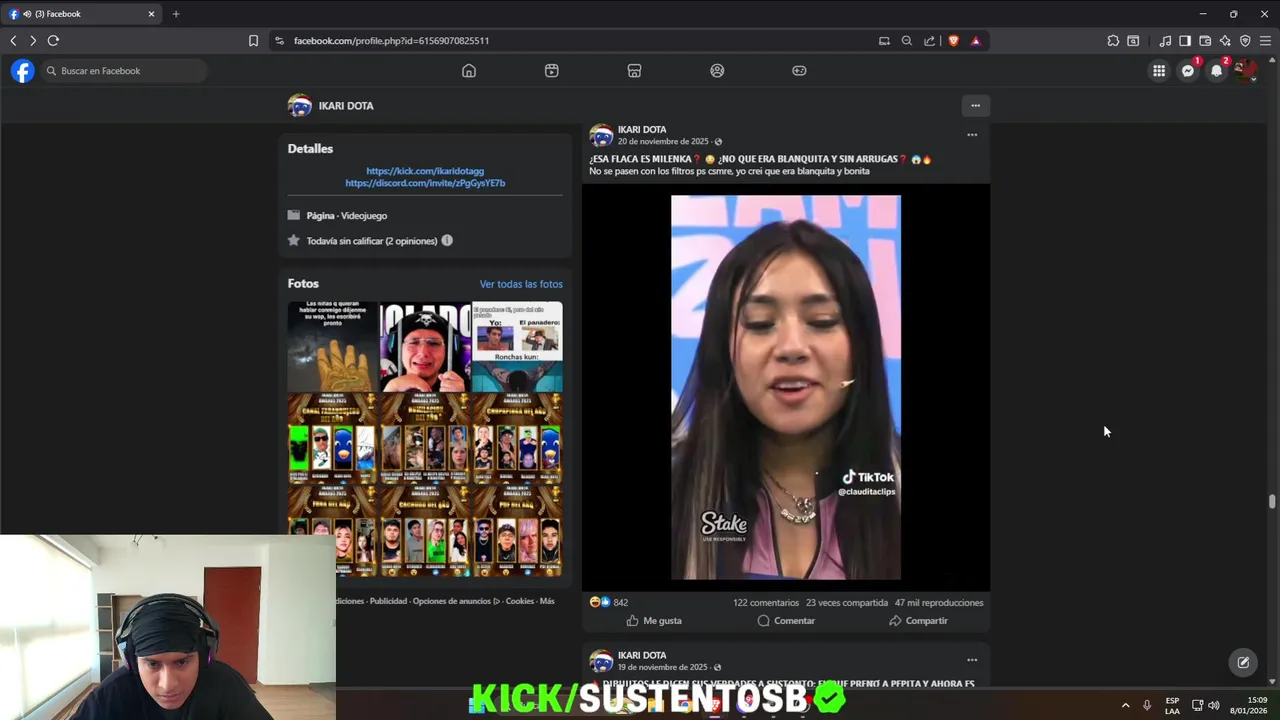Open the notifications bell

[1216, 71]
